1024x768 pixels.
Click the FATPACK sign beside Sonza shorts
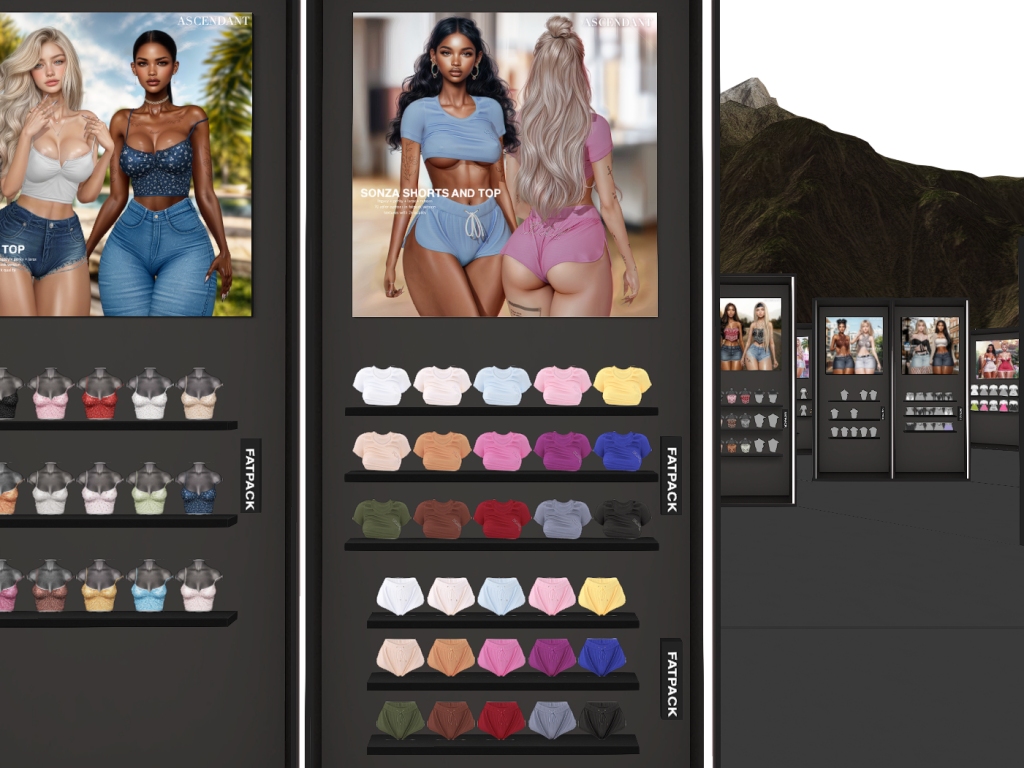[671, 679]
